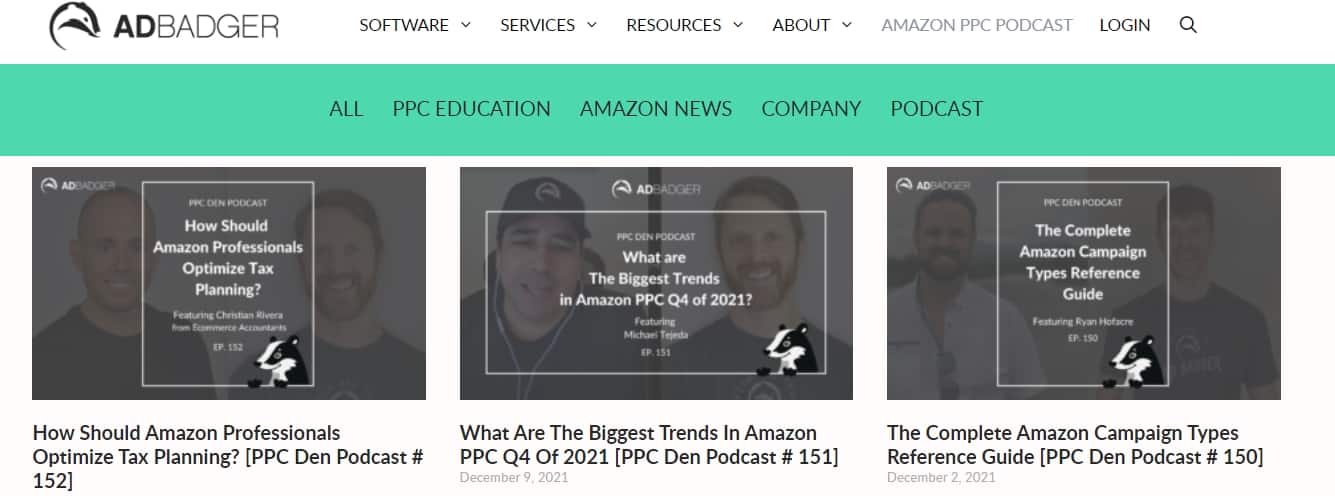Open title link for PPC Den Podcast # 152
1335x496 pixels.
click(x=228, y=457)
